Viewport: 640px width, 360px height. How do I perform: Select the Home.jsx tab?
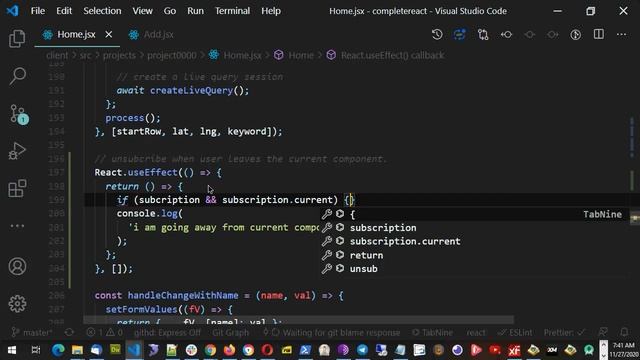click(x=76, y=35)
